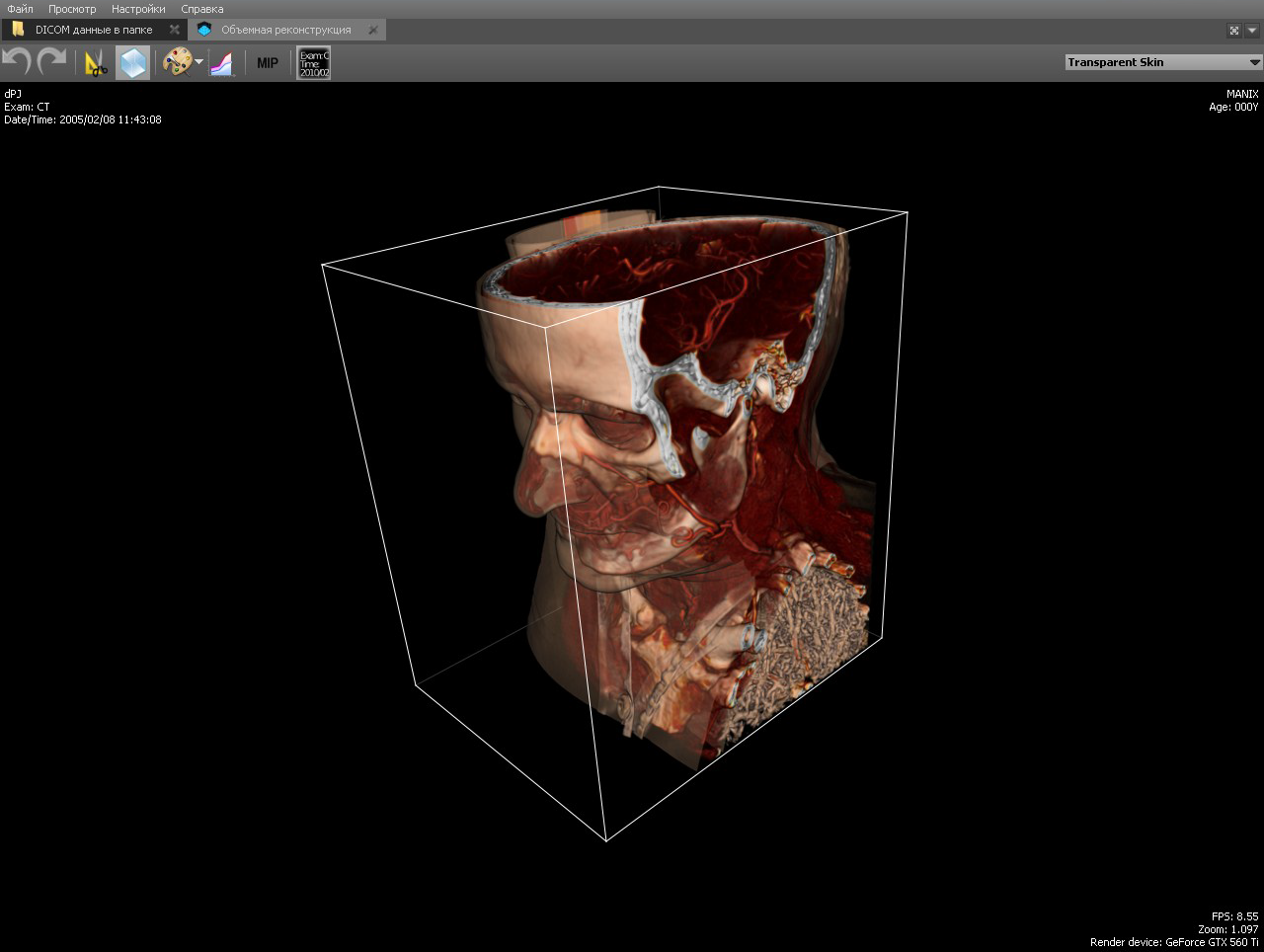This screenshot has height=952, width=1264.
Task: Click the undo arrow in the toolbar
Action: click(x=17, y=62)
